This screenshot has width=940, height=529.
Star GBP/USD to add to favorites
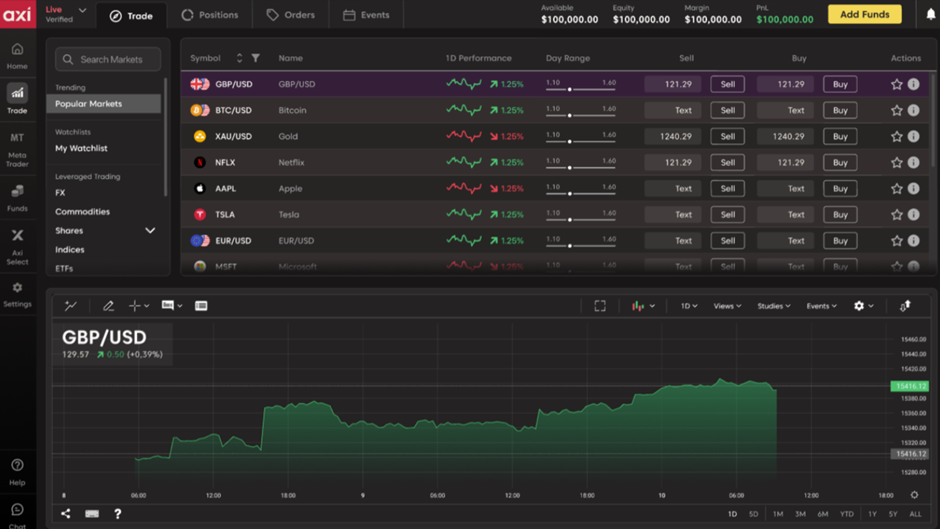pyautogui.click(x=896, y=85)
